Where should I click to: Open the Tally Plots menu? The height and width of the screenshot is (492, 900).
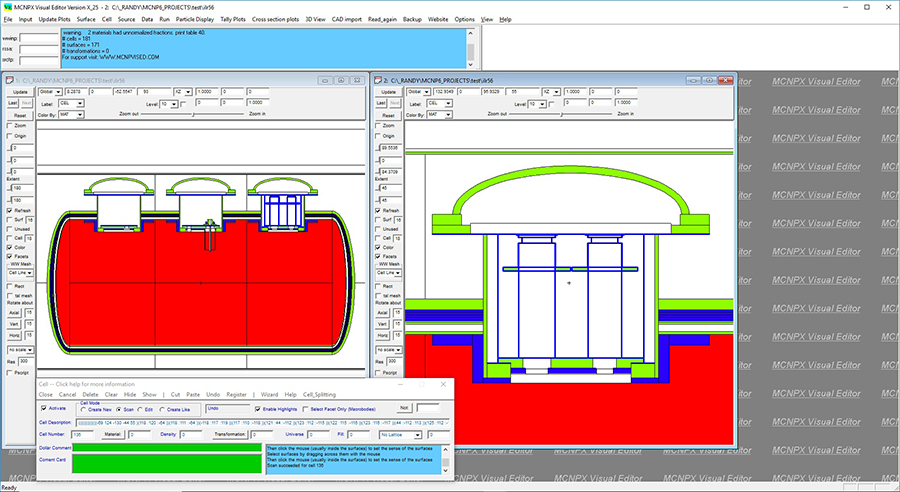[233, 19]
